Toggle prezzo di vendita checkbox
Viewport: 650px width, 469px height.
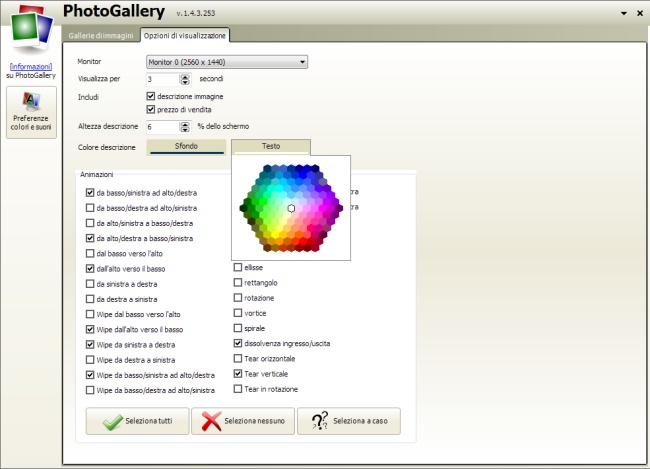[151, 109]
